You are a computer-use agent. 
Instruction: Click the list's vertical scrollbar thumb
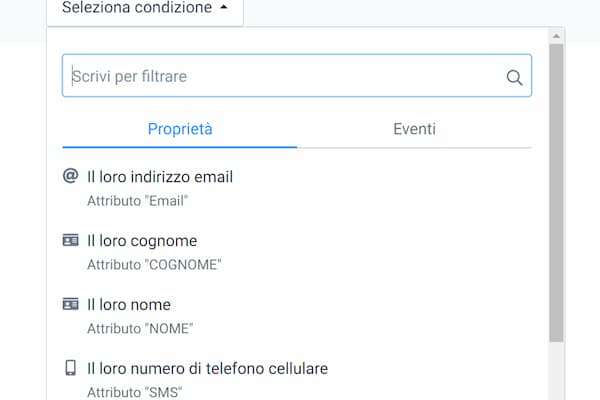557,190
